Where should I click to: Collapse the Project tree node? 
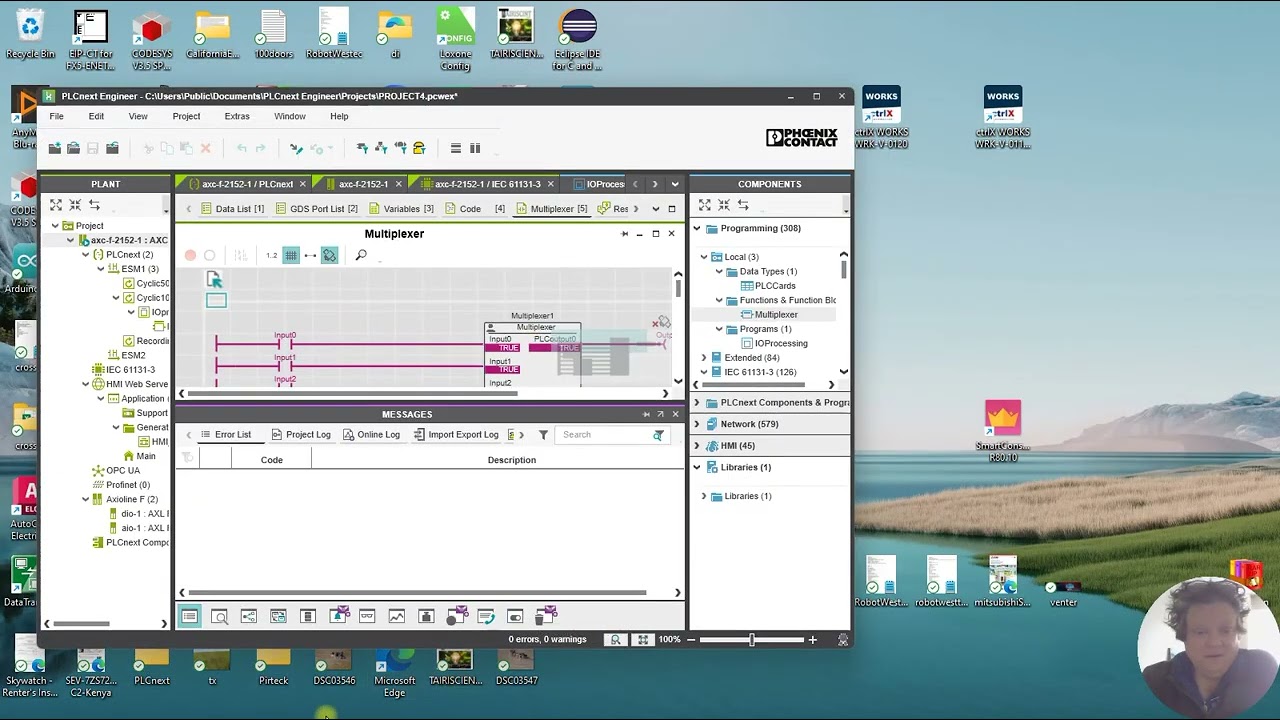pos(55,226)
